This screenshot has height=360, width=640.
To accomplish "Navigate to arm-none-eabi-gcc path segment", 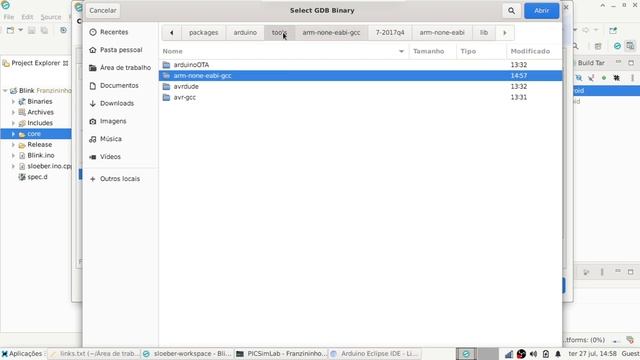I will 331,33.
